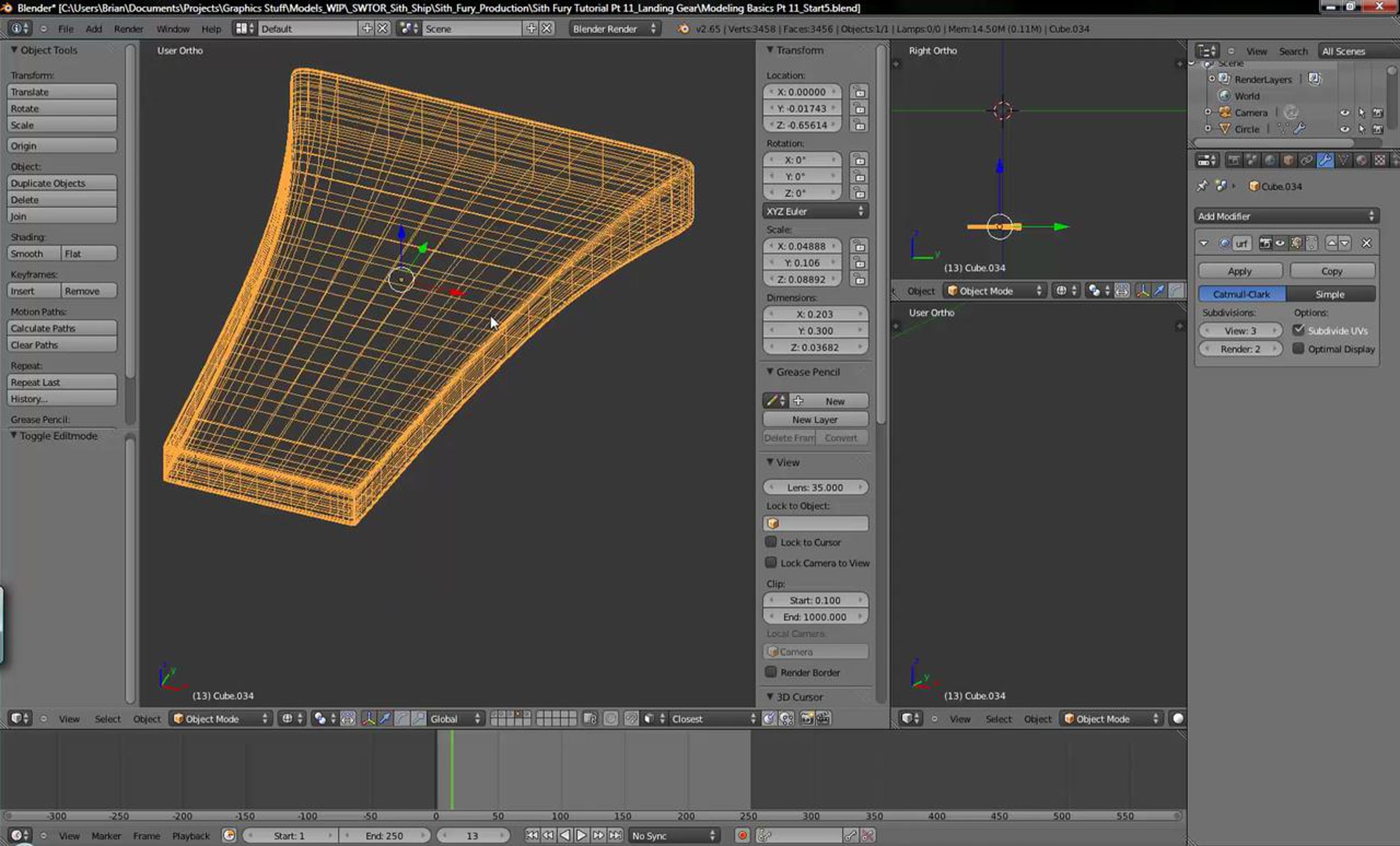Open the Object Constraints chain-link tab

[1307, 160]
